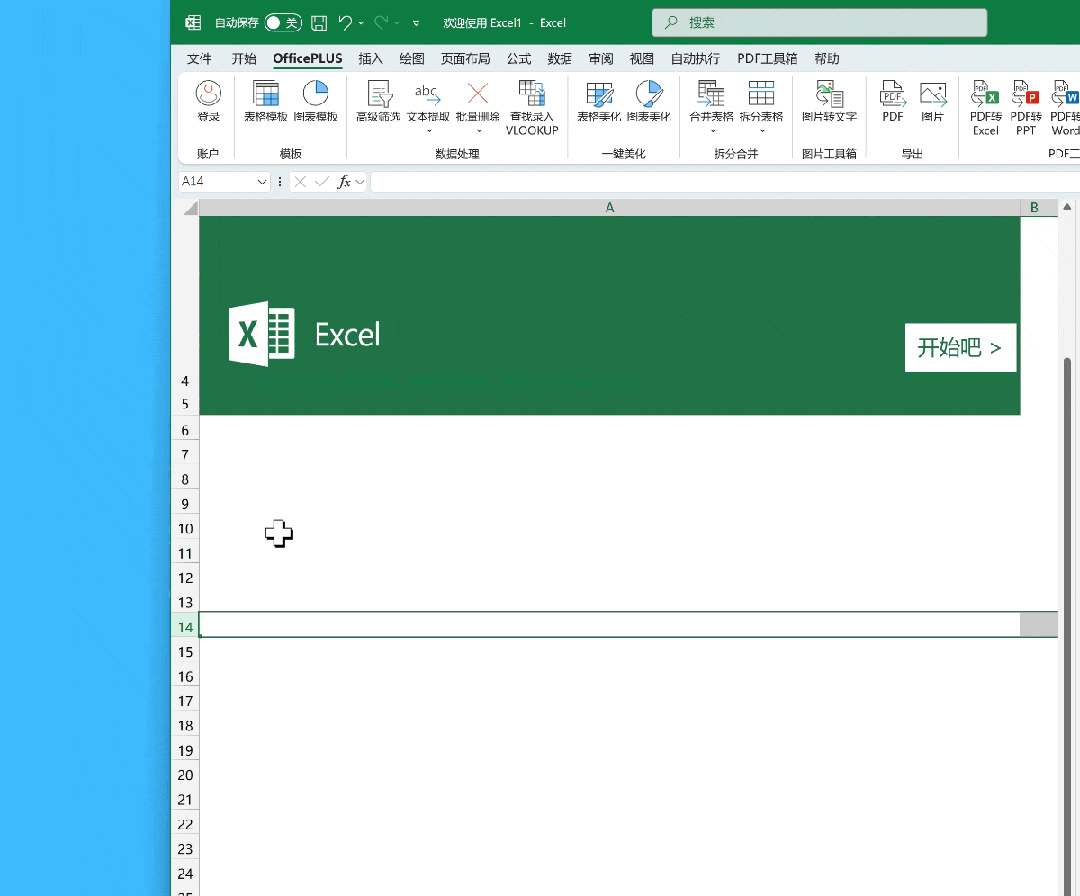Click the 登录 account login icon

click(x=208, y=102)
